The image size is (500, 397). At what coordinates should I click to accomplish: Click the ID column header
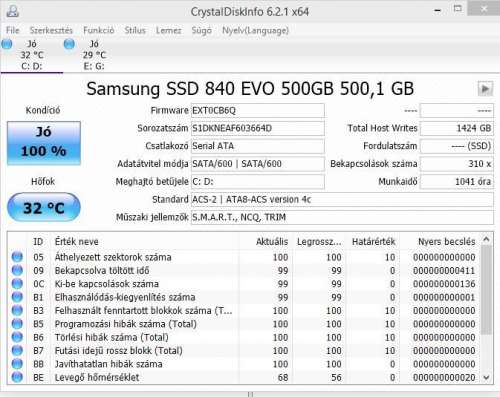(x=38, y=241)
